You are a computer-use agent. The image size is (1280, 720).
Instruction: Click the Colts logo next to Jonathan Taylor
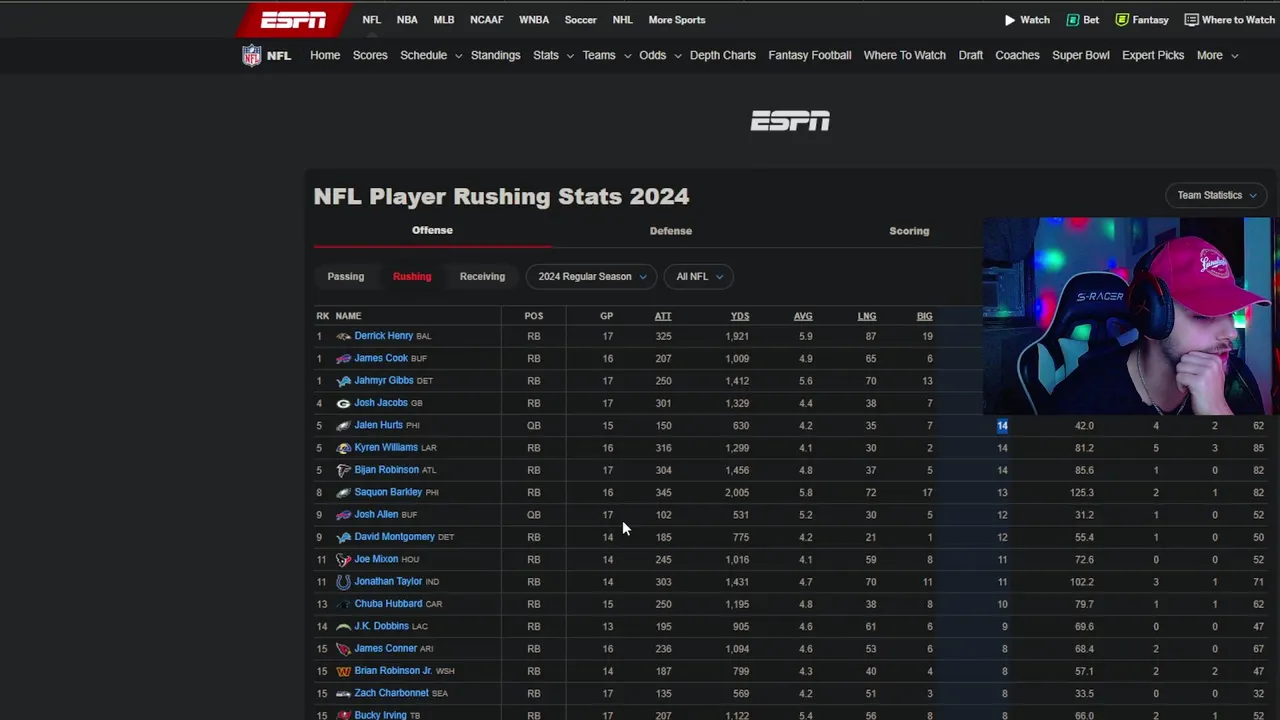[x=343, y=582]
